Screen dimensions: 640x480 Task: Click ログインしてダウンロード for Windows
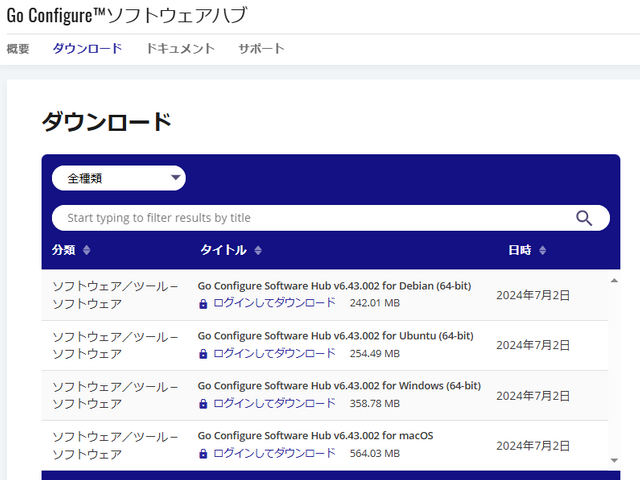pyautogui.click(x=274, y=403)
